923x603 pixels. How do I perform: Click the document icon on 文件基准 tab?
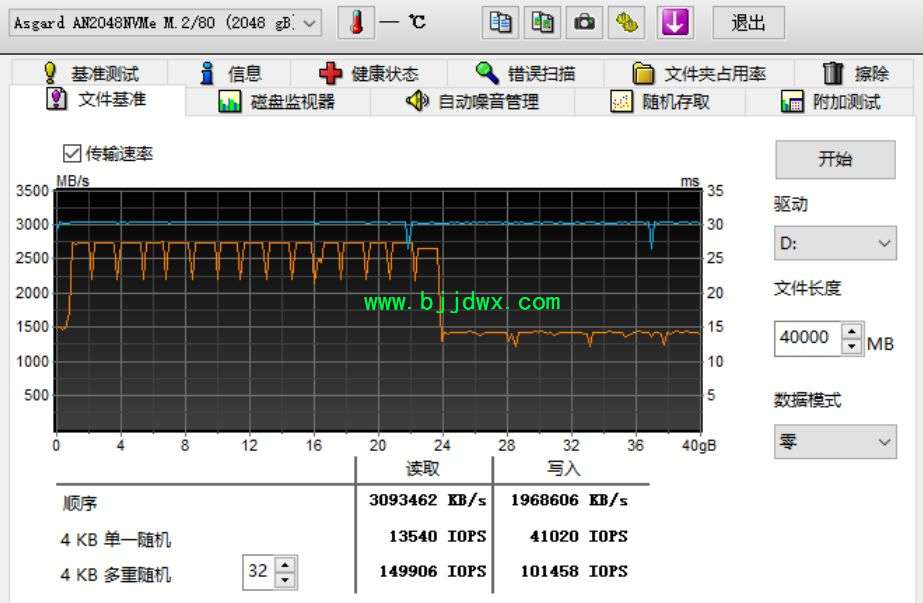[x=56, y=98]
